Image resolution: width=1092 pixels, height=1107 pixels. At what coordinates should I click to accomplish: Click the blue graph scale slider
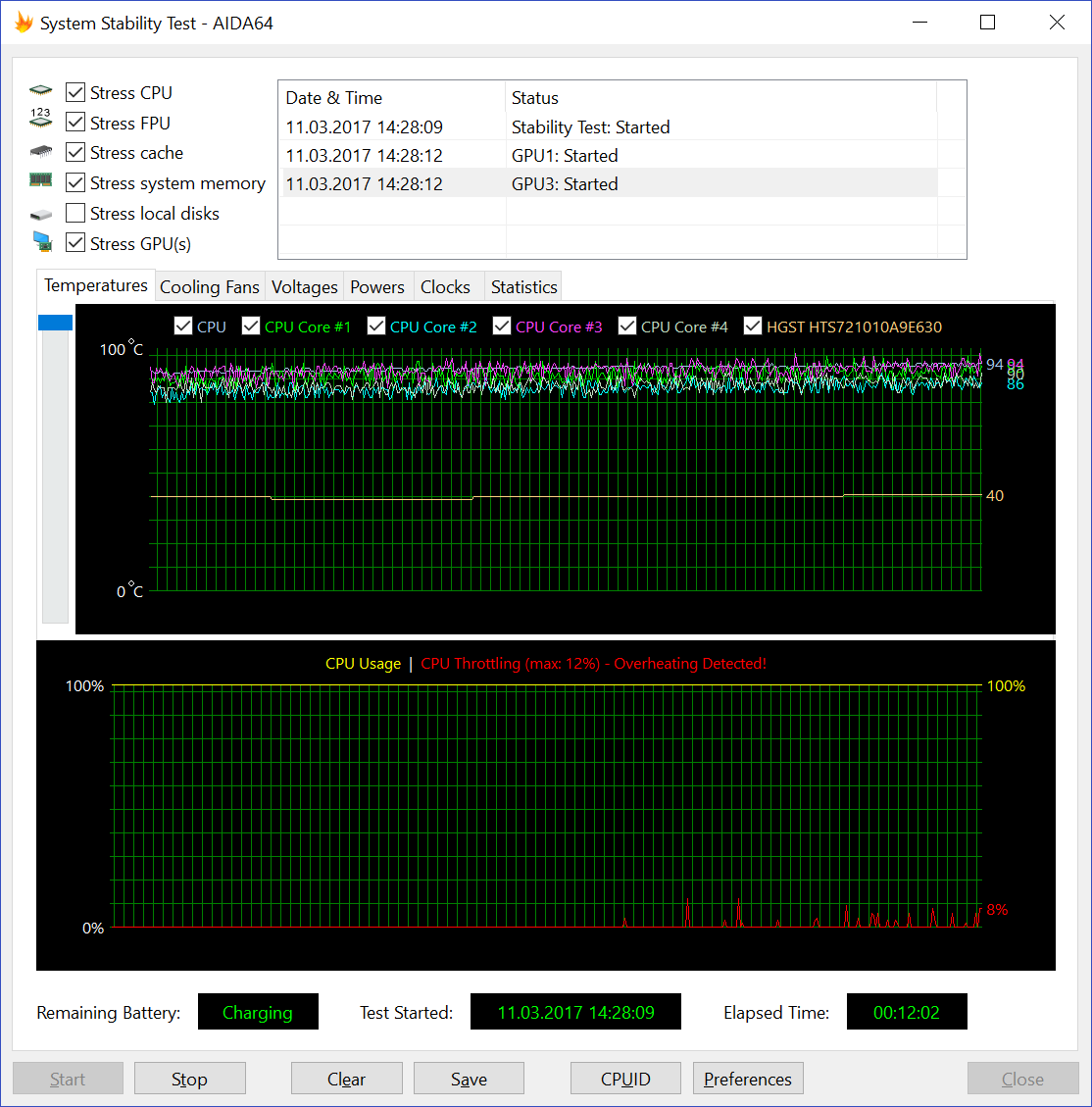coord(55,323)
